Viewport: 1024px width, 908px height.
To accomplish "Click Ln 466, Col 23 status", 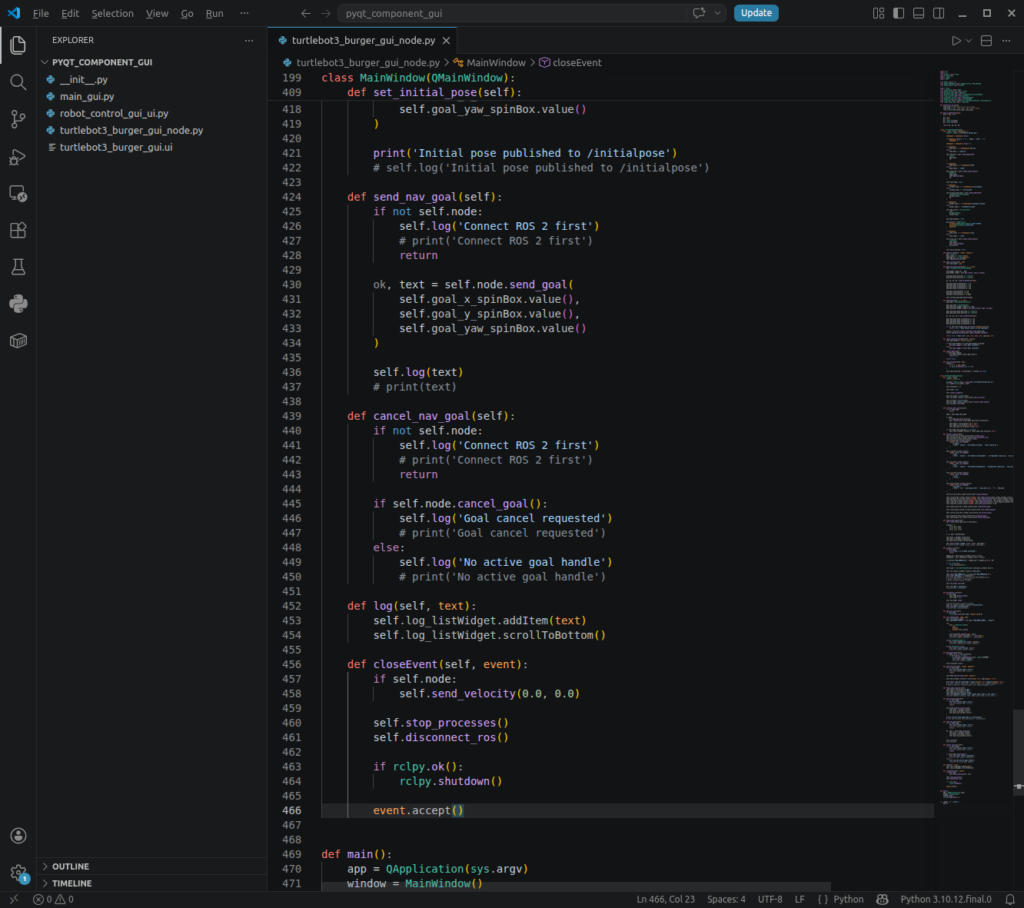I will pyautogui.click(x=665, y=900).
